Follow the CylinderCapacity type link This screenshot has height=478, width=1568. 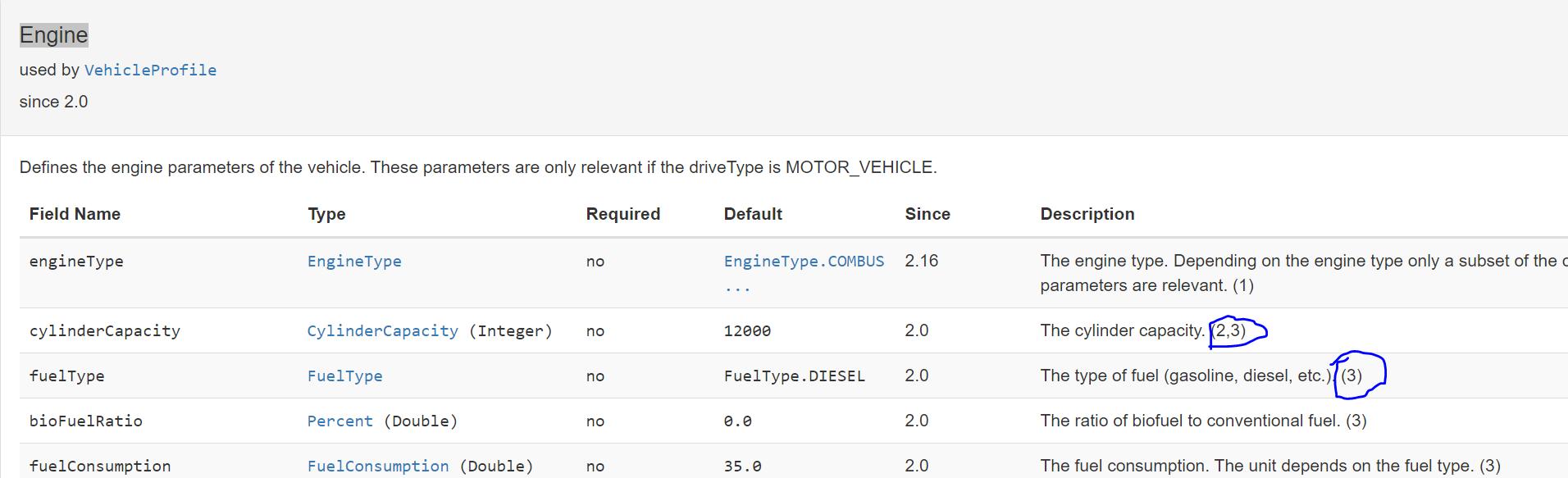pyautogui.click(x=382, y=331)
